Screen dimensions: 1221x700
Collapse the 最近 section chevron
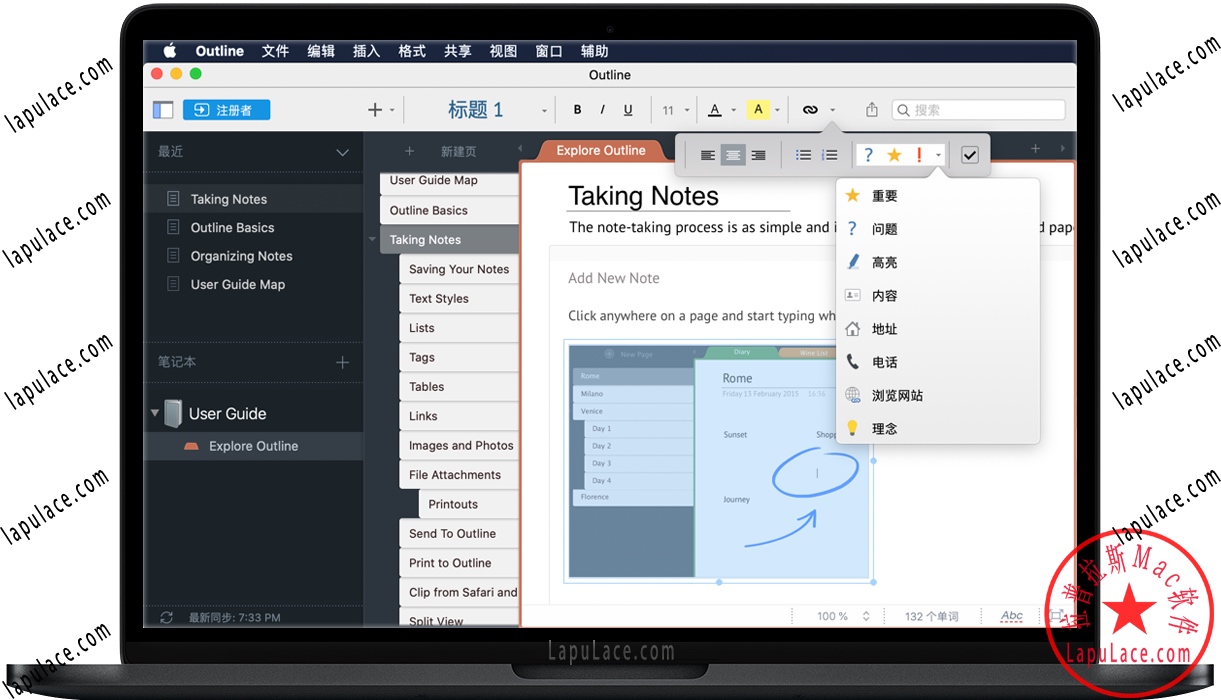(342, 153)
